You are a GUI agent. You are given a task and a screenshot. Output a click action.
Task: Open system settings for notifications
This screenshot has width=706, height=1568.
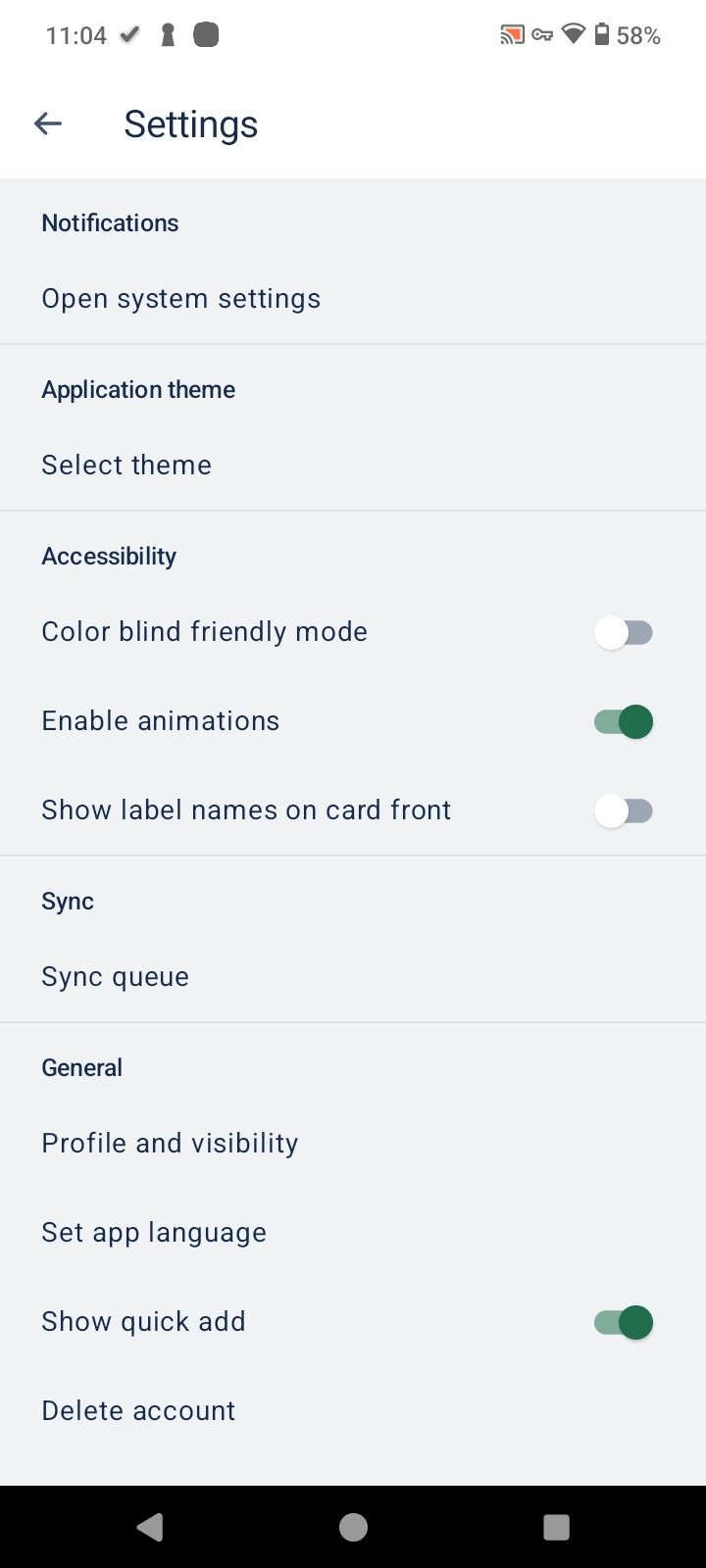point(181,298)
